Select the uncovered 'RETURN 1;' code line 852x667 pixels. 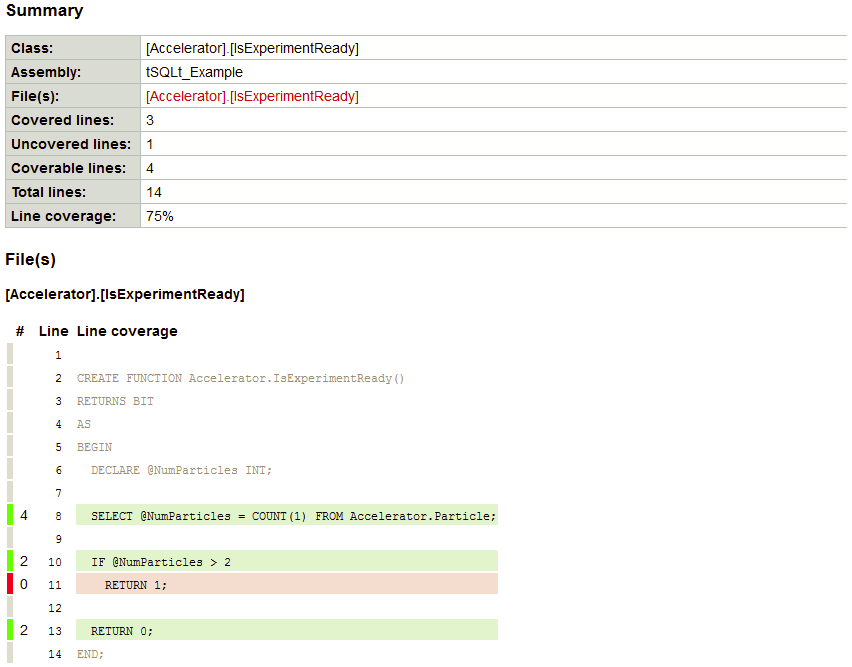136,585
